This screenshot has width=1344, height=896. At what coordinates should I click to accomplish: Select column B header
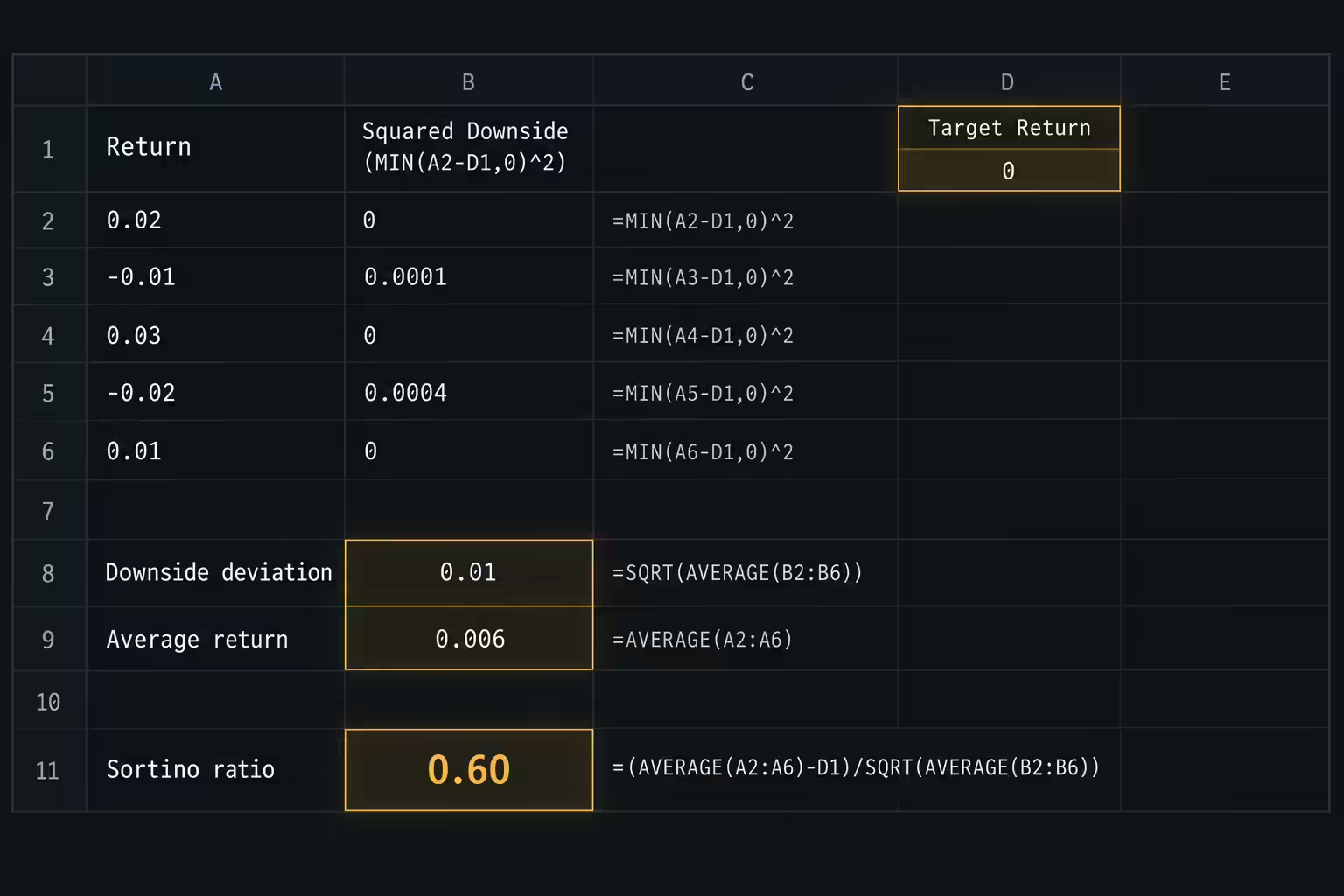tap(469, 82)
